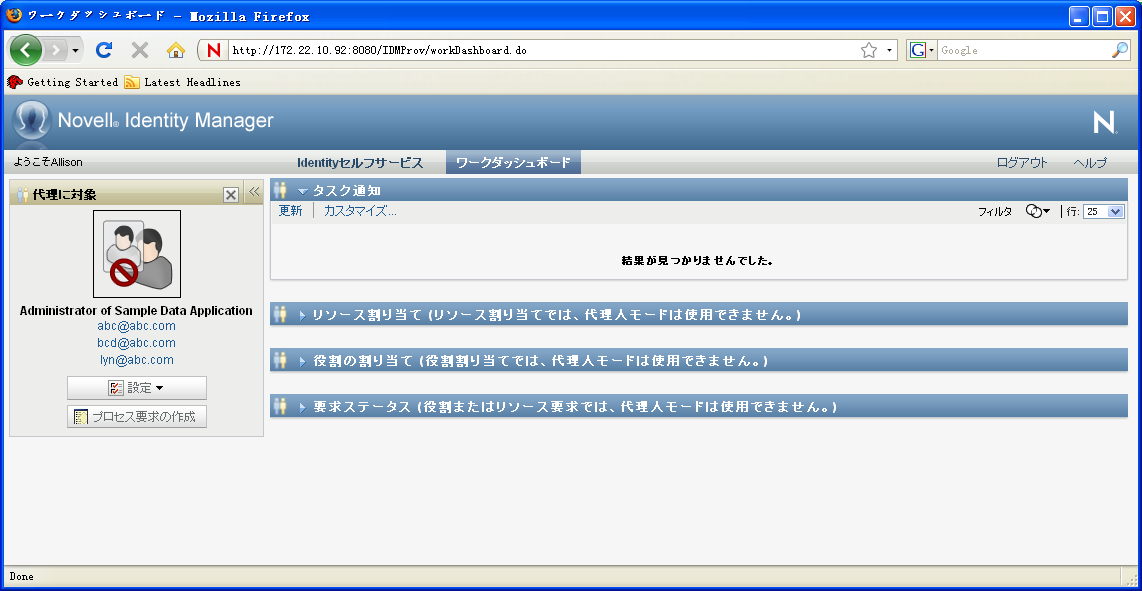Click the Novell N logo at header right
The image size is (1142, 591).
[x=1105, y=122]
